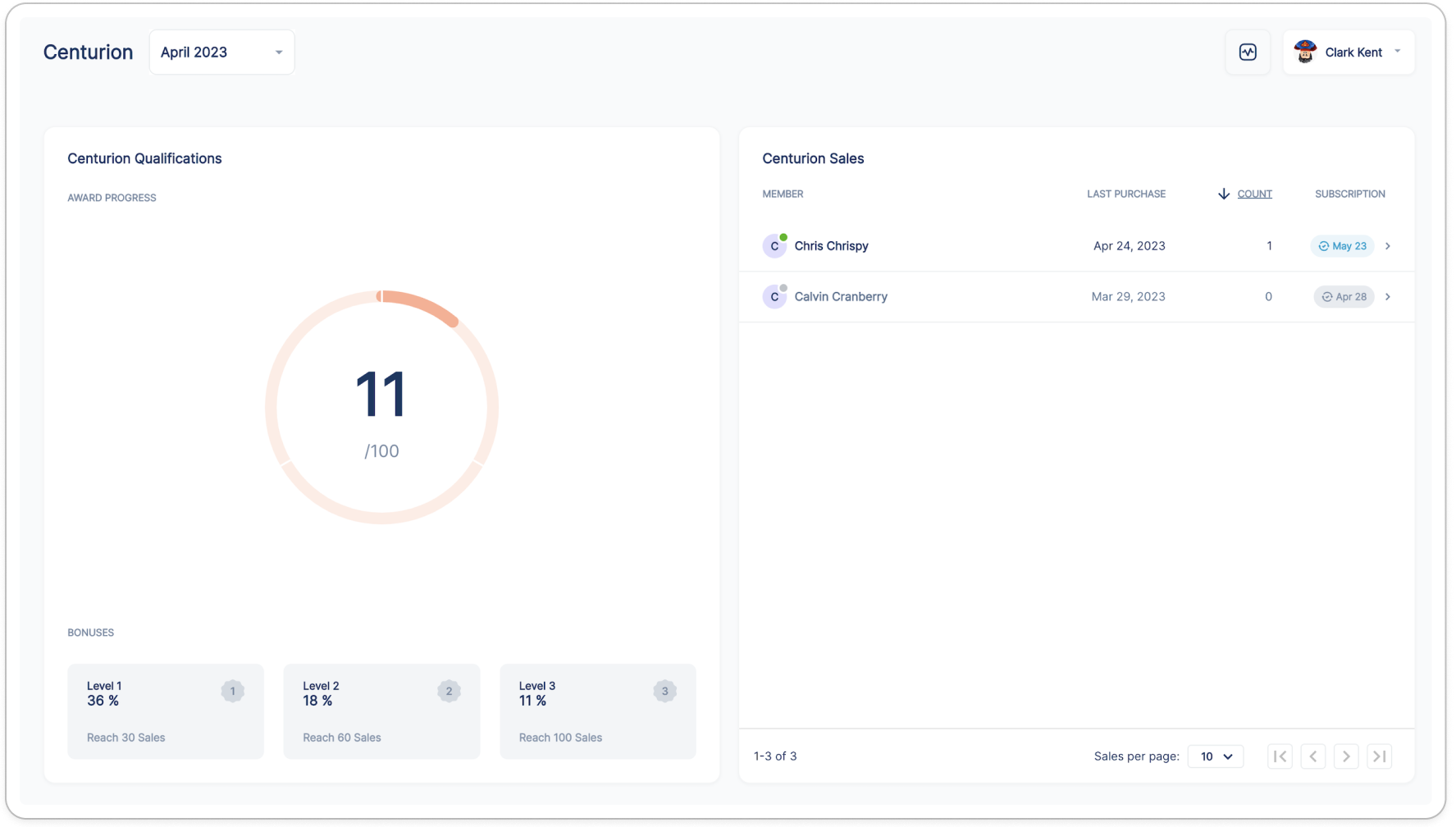This screenshot has height=827, width=1456.
Task: Jump to last page of sales
Action: (x=1380, y=756)
